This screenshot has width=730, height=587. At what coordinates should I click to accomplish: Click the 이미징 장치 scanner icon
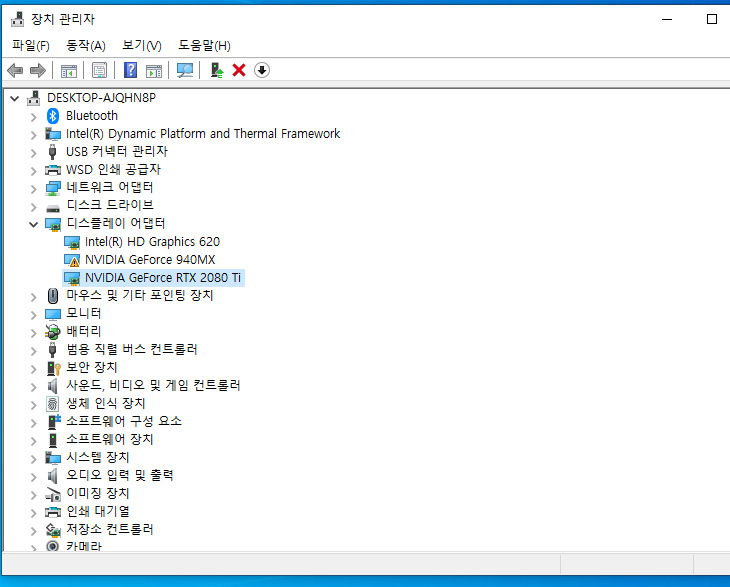click(53, 494)
